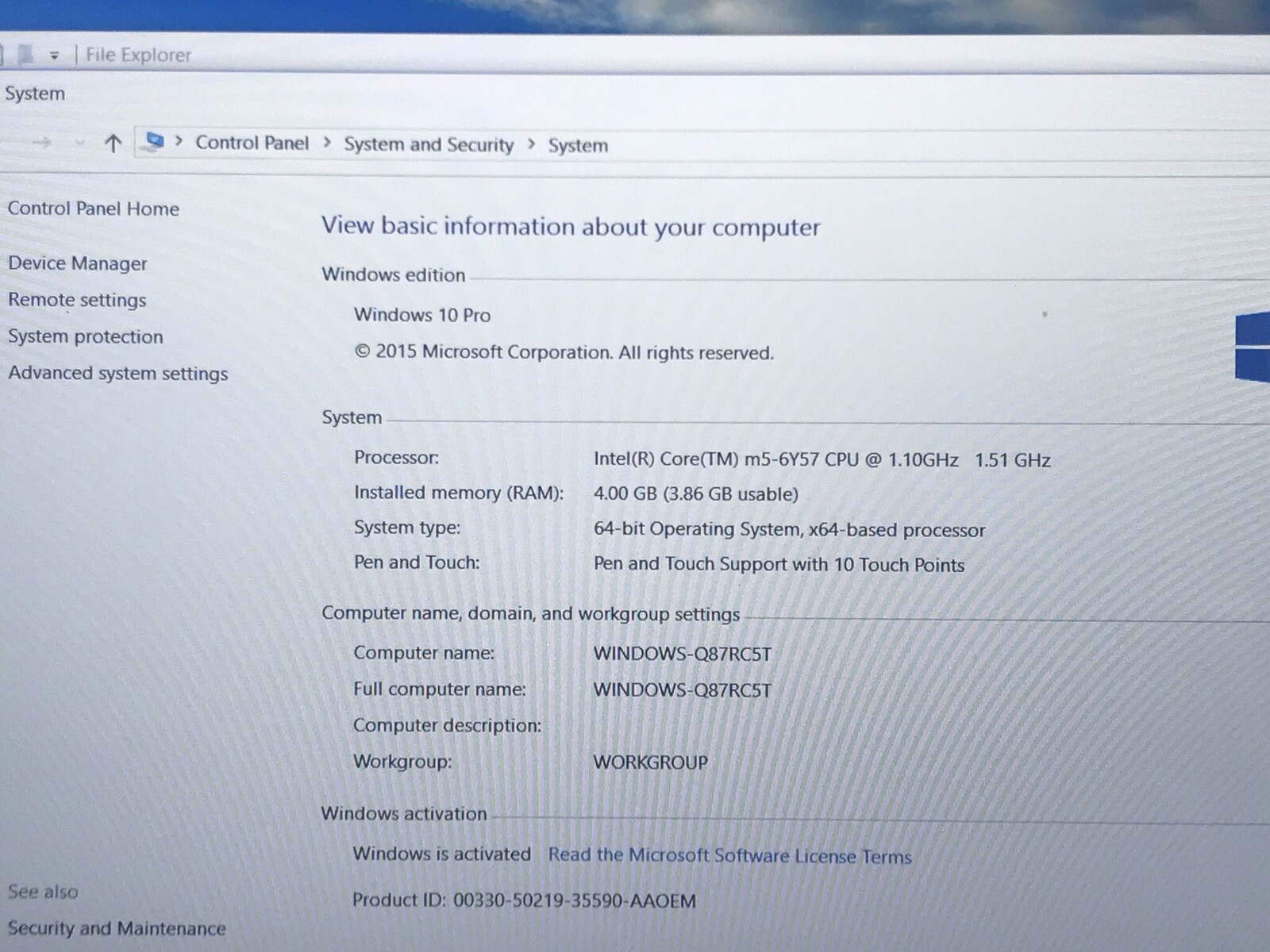This screenshot has width=1270, height=952.
Task: Open Remote settings link
Action: pyautogui.click(x=78, y=300)
